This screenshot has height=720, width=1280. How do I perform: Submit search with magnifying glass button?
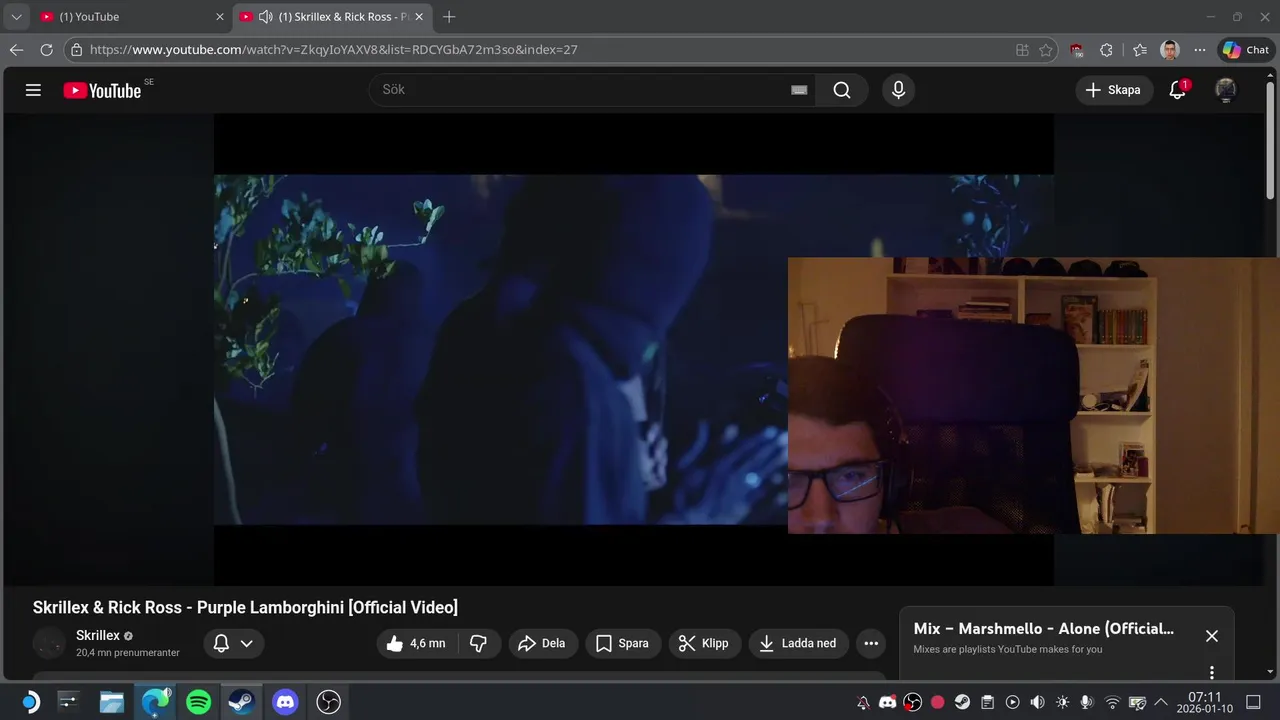click(842, 90)
